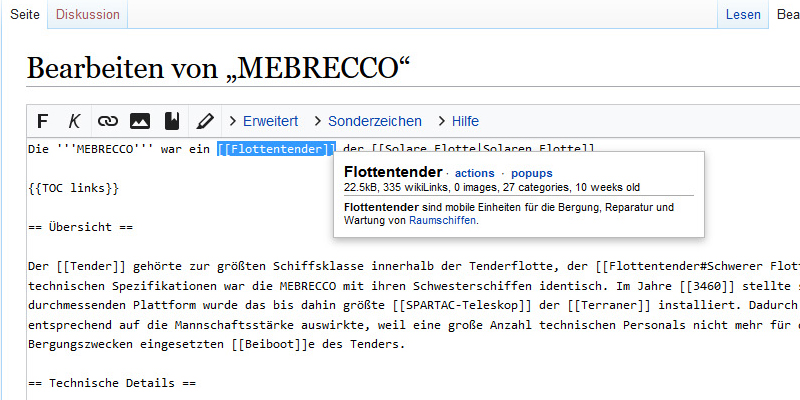This screenshot has height=400, width=800.
Task: Open the Diskussion tab
Action: tap(88, 15)
